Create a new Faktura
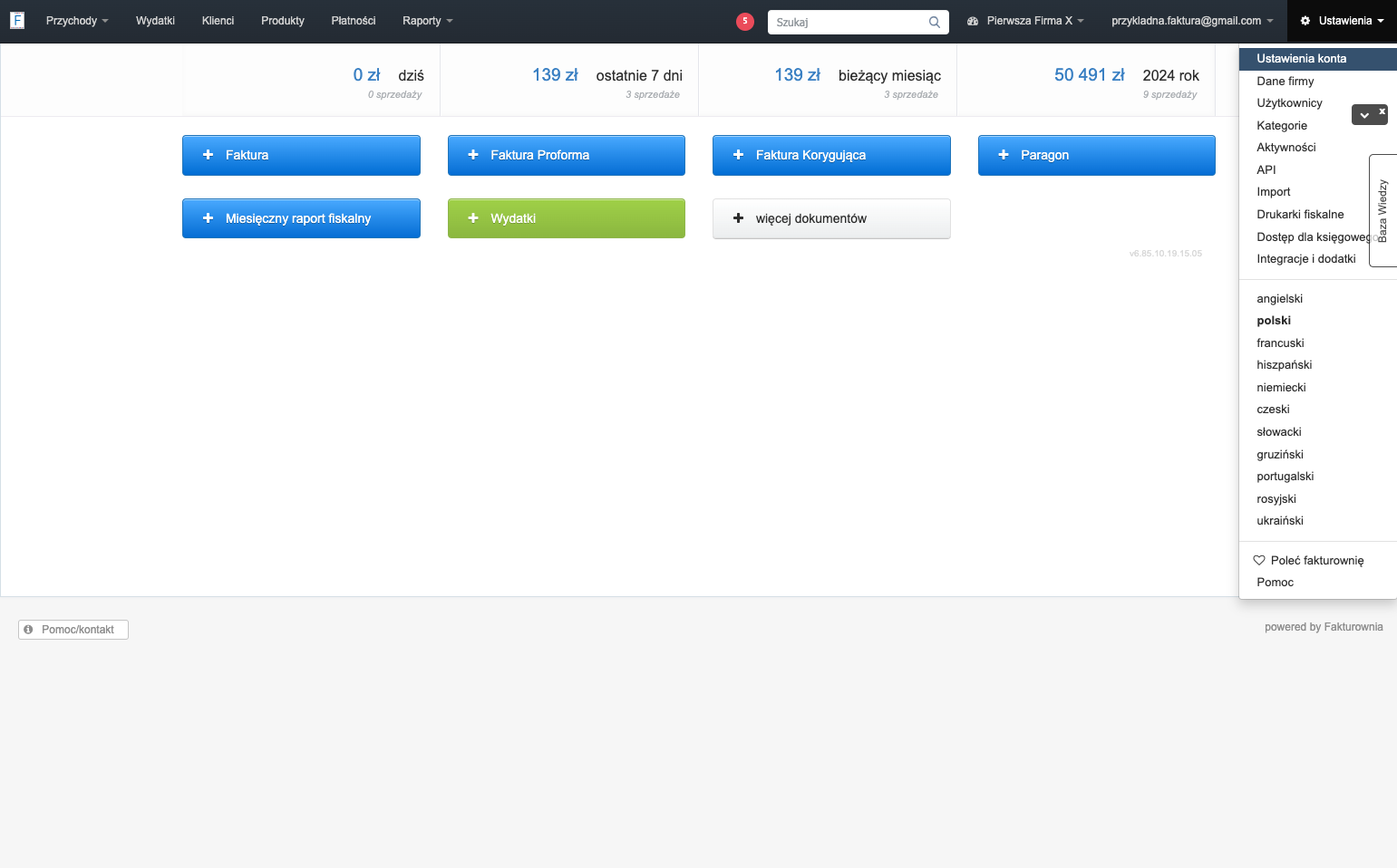 (x=301, y=155)
